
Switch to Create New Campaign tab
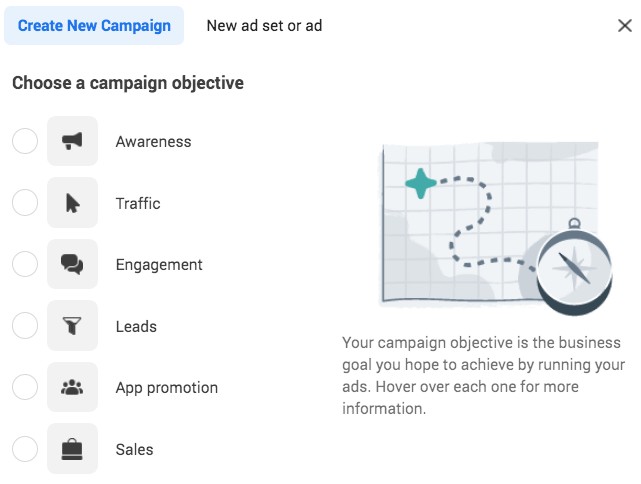(x=94, y=25)
